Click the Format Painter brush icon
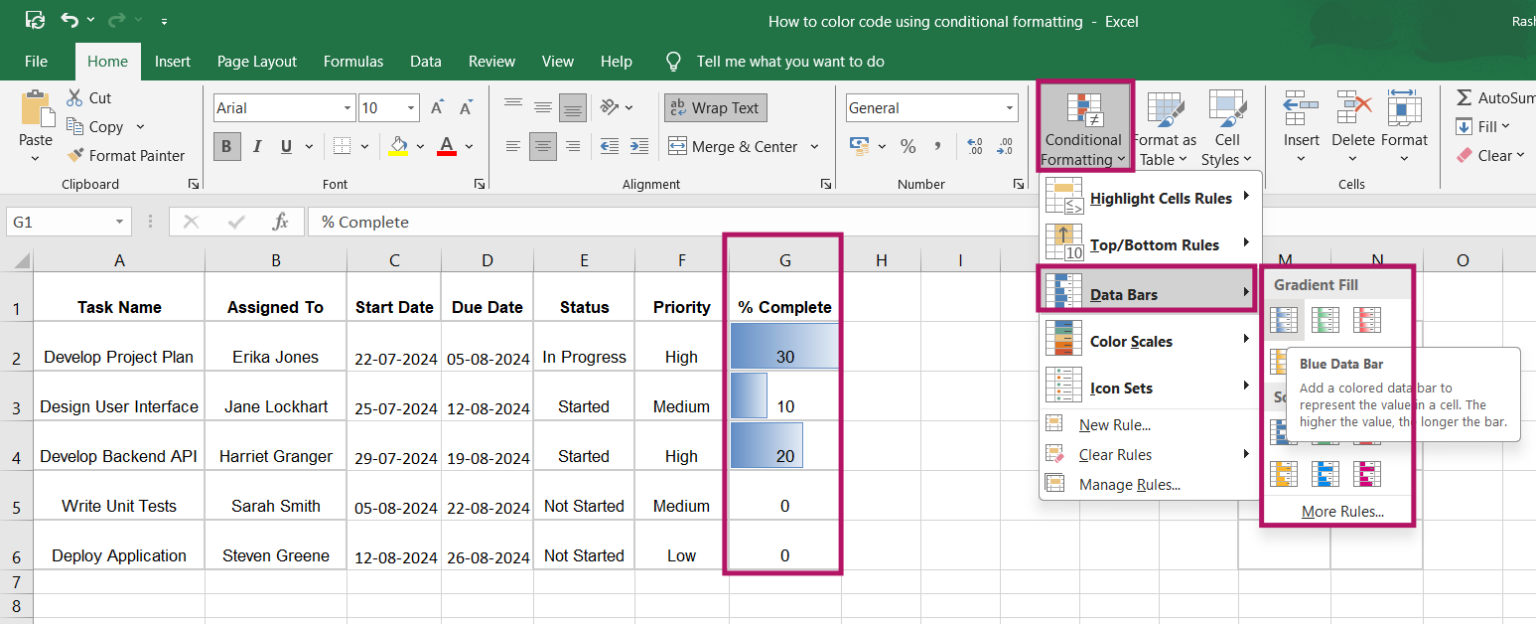 (x=76, y=156)
